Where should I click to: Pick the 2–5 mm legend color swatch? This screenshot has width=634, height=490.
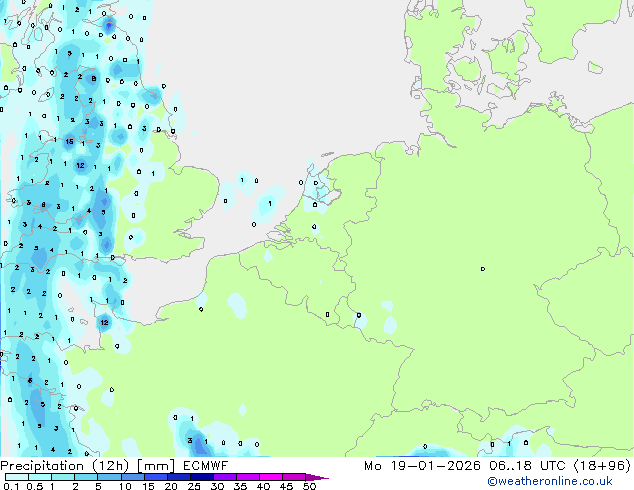tap(86, 477)
